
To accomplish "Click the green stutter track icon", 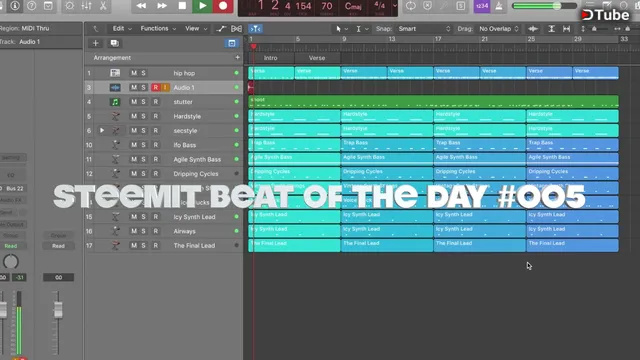I will pos(115,102).
